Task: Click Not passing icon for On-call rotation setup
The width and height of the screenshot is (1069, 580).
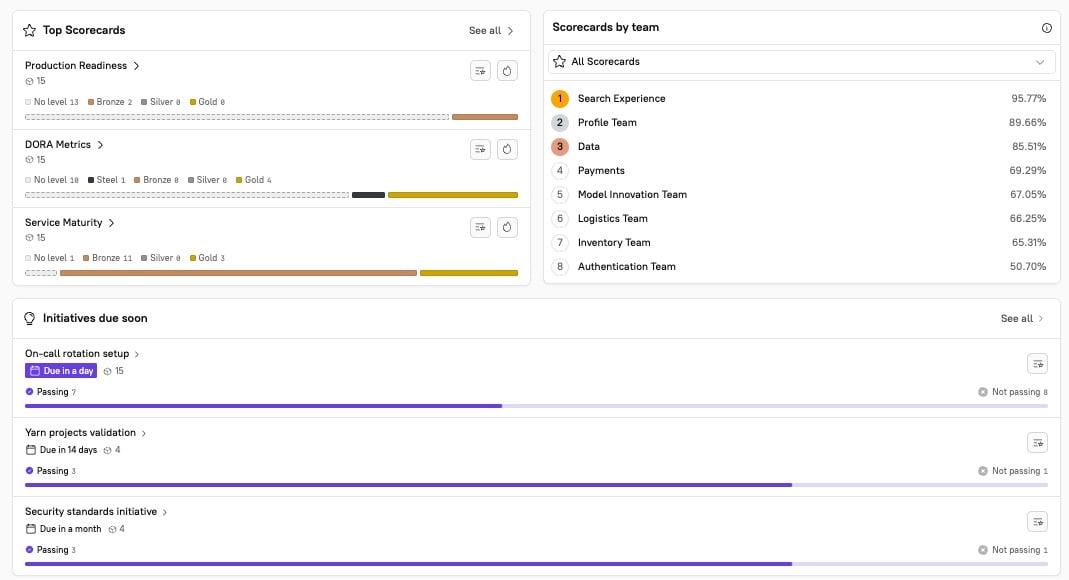Action: point(982,392)
